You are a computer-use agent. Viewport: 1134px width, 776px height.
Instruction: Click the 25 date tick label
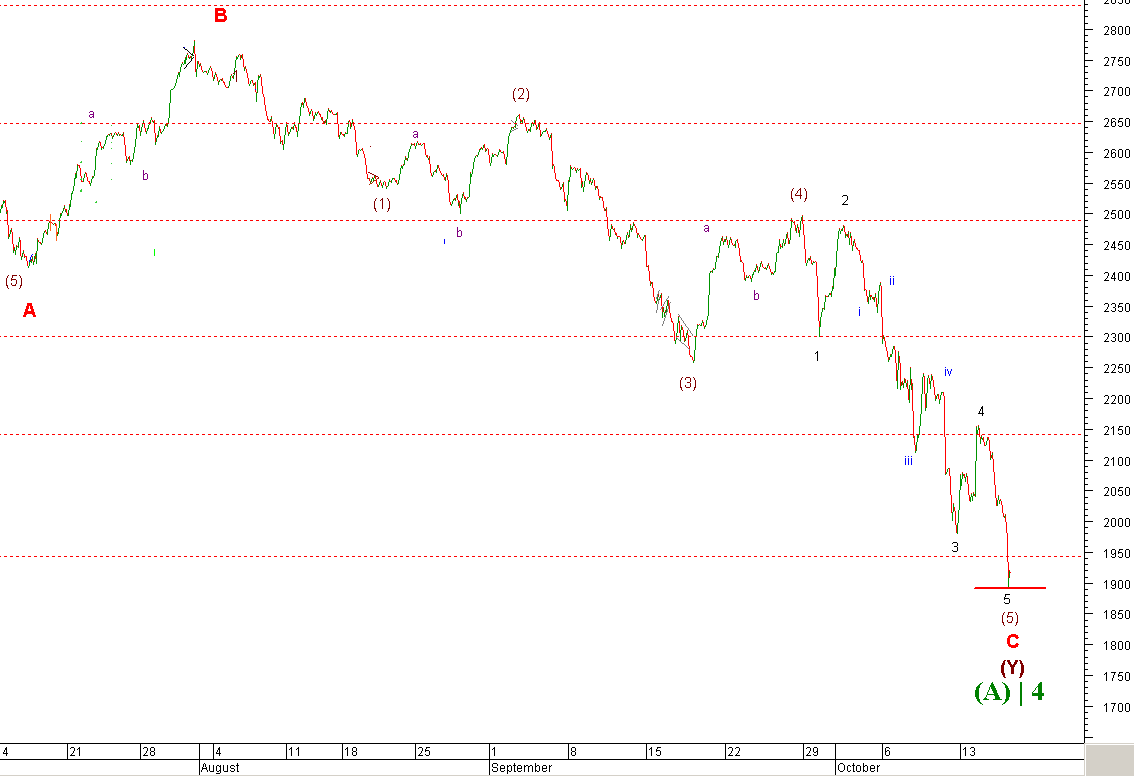pyautogui.click(x=424, y=752)
